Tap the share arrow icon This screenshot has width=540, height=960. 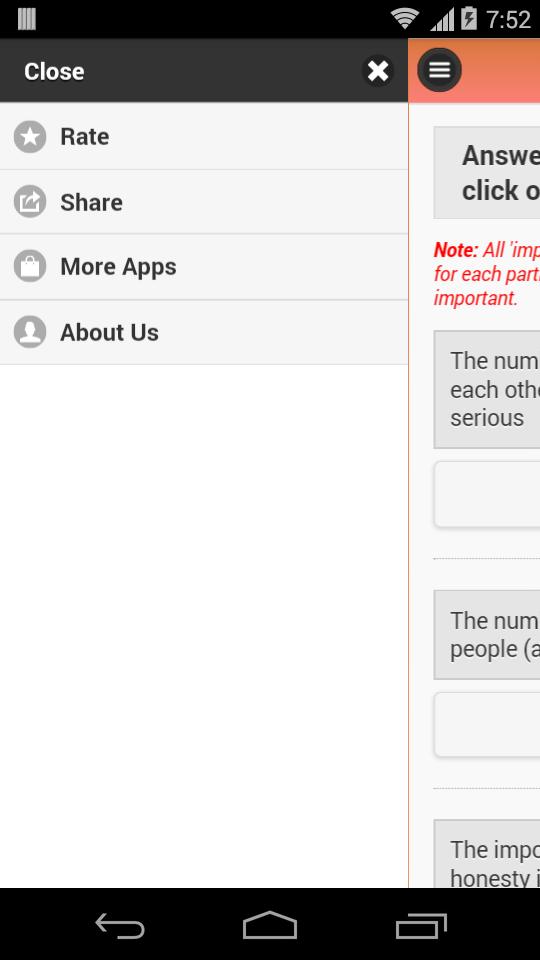tap(30, 201)
